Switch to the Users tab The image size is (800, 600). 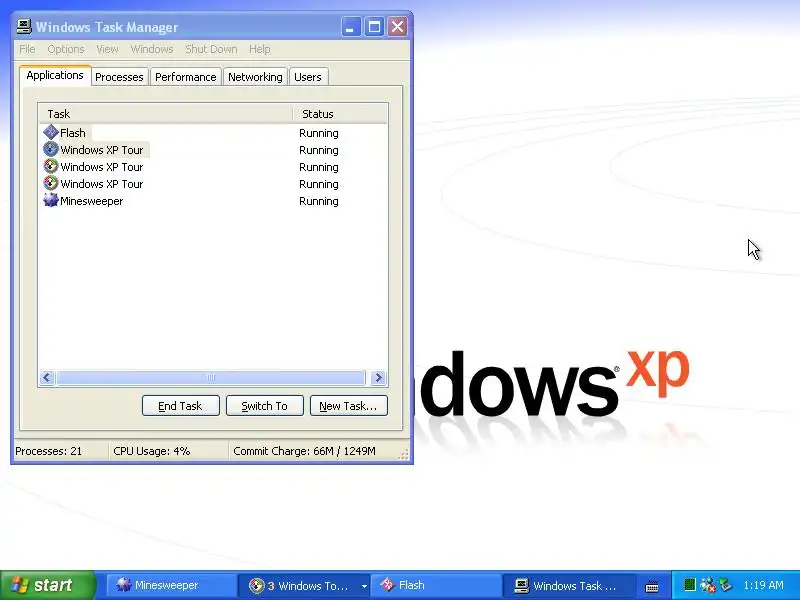click(308, 77)
